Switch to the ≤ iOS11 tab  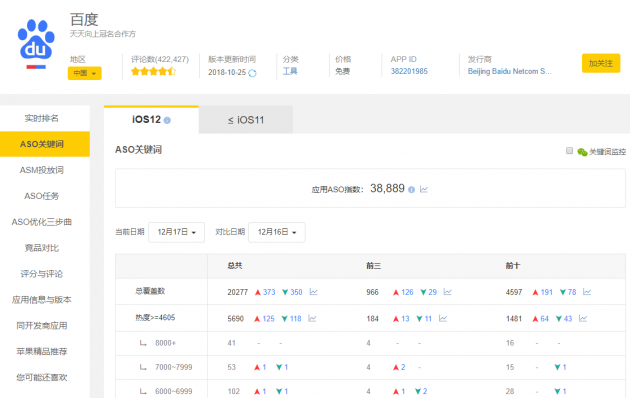pyautogui.click(x=246, y=120)
